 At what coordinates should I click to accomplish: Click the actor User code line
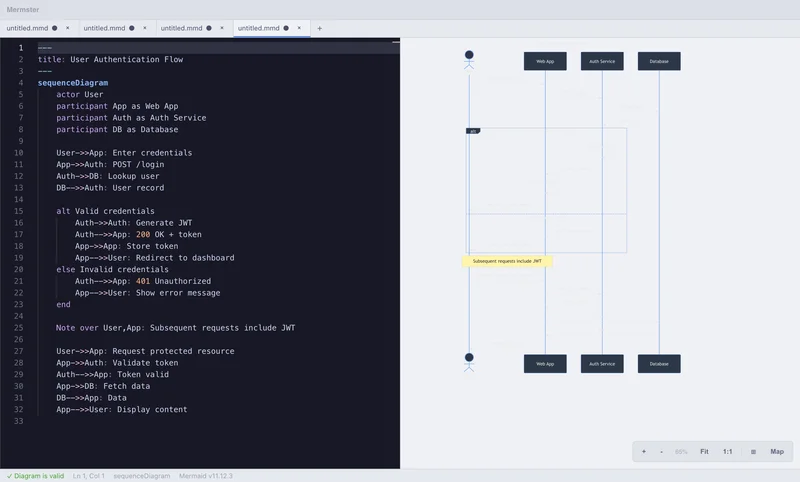click(80, 94)
